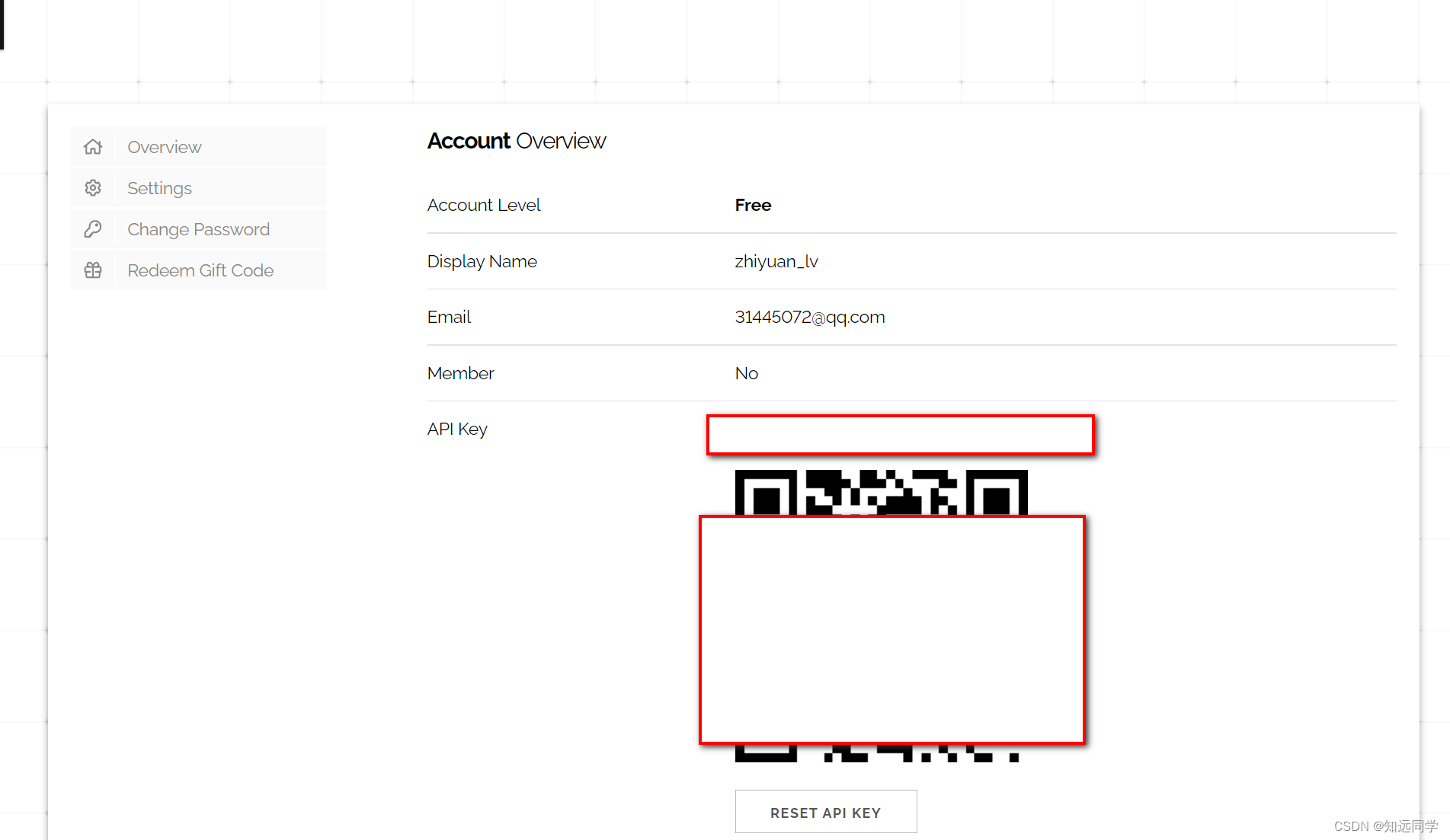Click the Account Overview heading
1450x840 pixels.
pos(517,141)
